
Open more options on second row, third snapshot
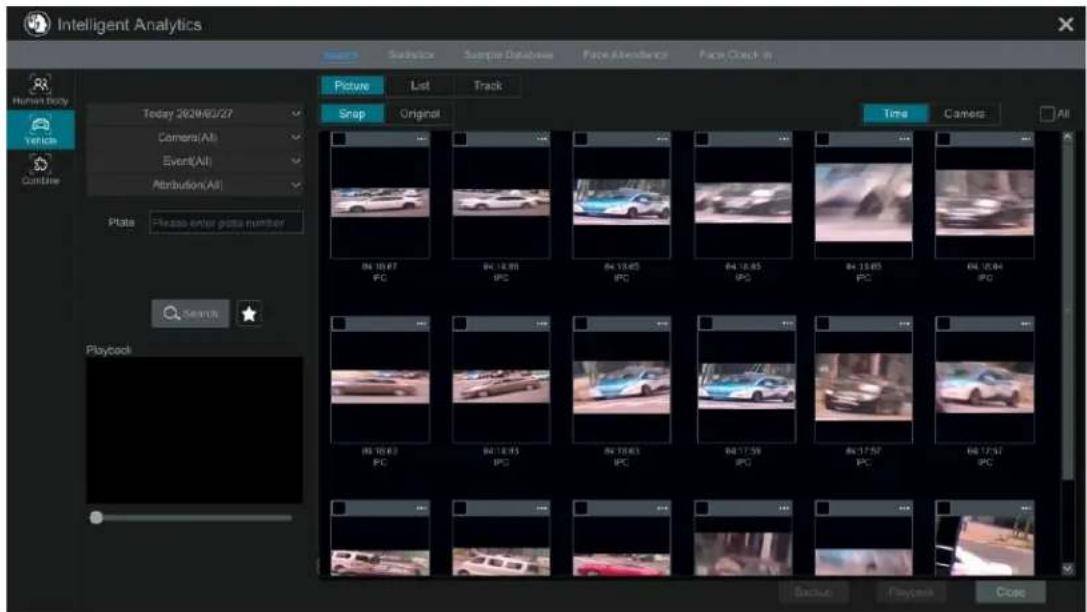(x=662, y=324)
